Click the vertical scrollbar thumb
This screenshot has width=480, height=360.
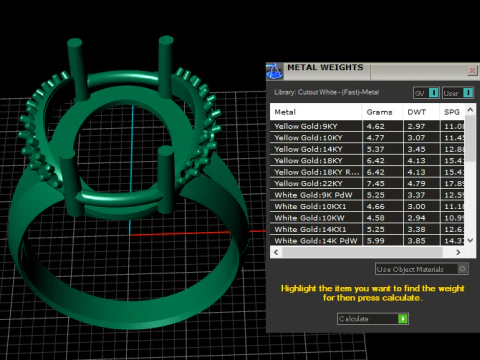470,139
